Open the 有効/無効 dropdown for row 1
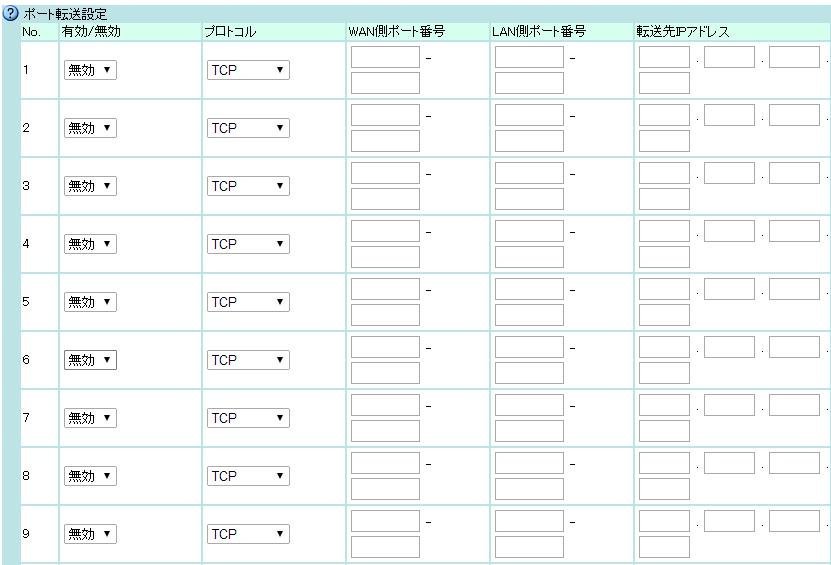The width and height of the screenshot is (831, 565). point(90,70)
